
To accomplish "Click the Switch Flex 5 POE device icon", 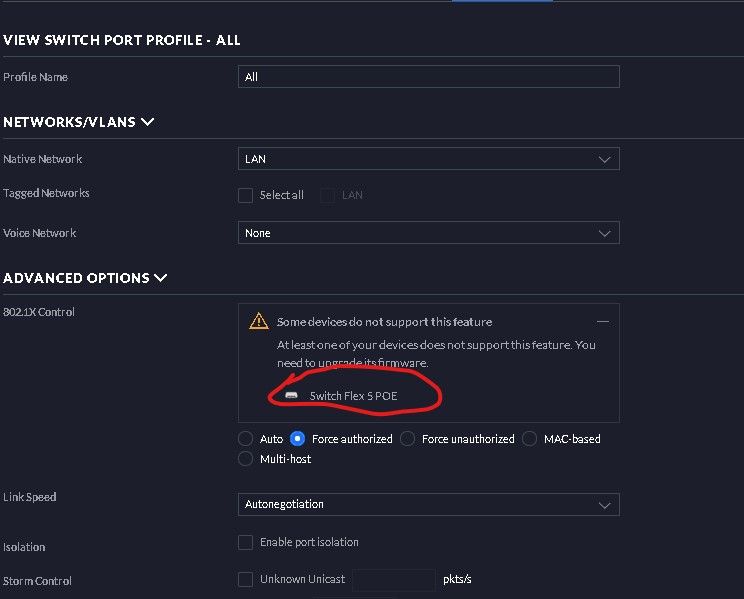I will [291, 396].
